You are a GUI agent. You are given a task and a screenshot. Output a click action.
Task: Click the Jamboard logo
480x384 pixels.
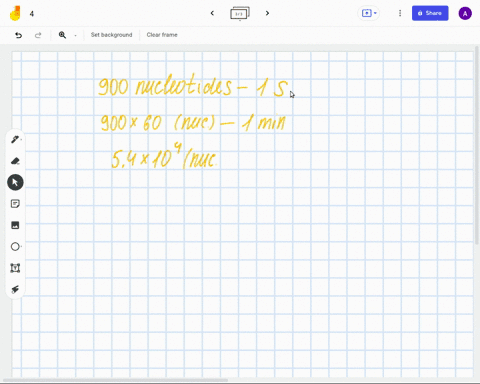click(15, 13)
